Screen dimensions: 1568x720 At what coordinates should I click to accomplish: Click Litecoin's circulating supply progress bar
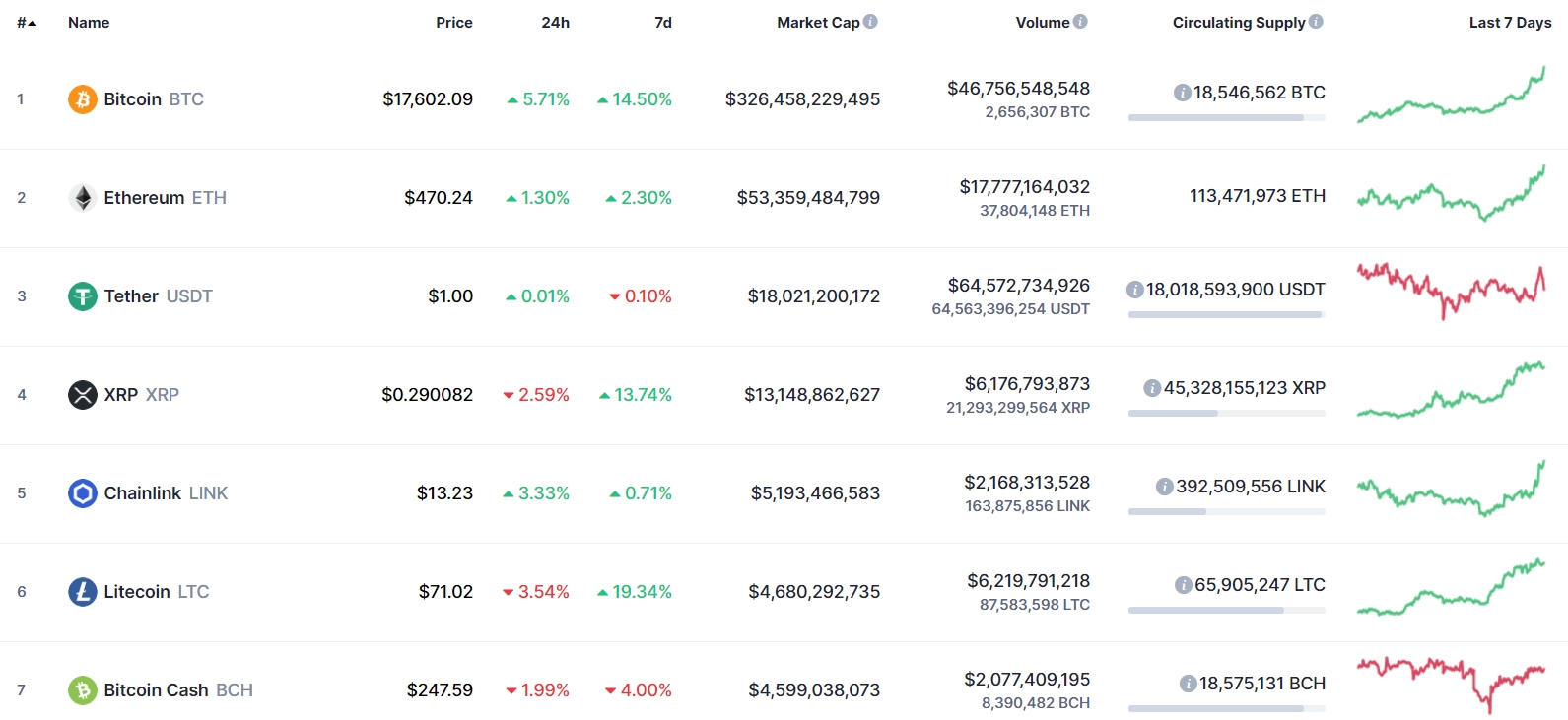click(x=1227, y=611)
